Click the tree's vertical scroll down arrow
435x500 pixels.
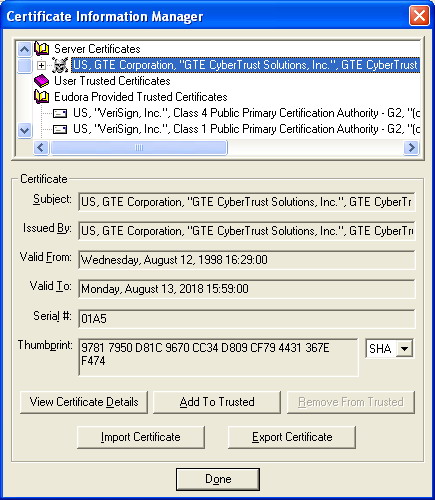click(24, 130)
